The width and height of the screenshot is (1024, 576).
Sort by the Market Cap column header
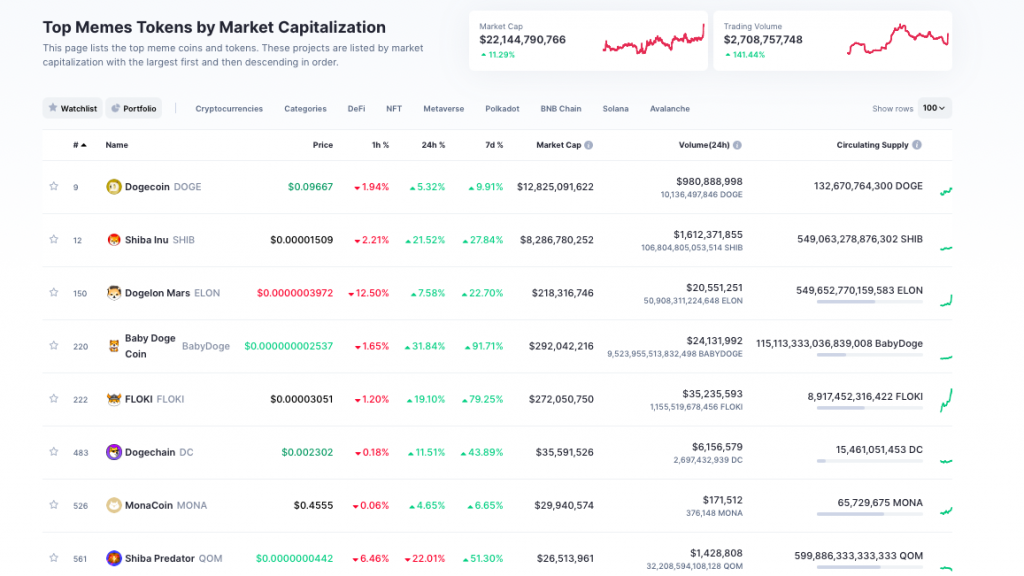[558, 145]
